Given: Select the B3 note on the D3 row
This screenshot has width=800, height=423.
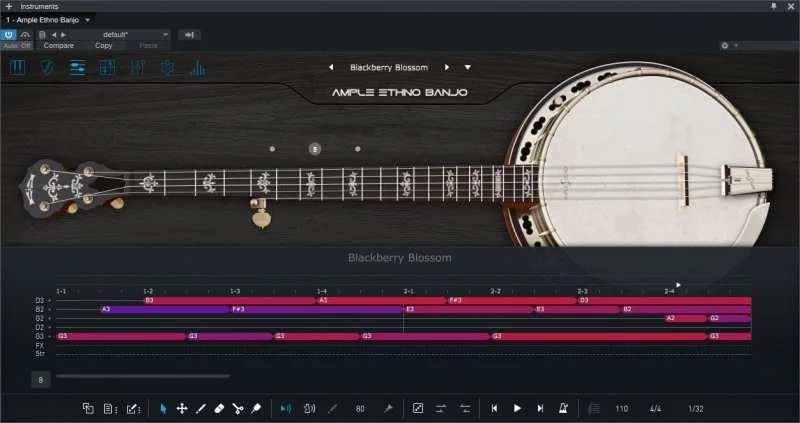Looking at the screenshot, I should coord(230,301).
